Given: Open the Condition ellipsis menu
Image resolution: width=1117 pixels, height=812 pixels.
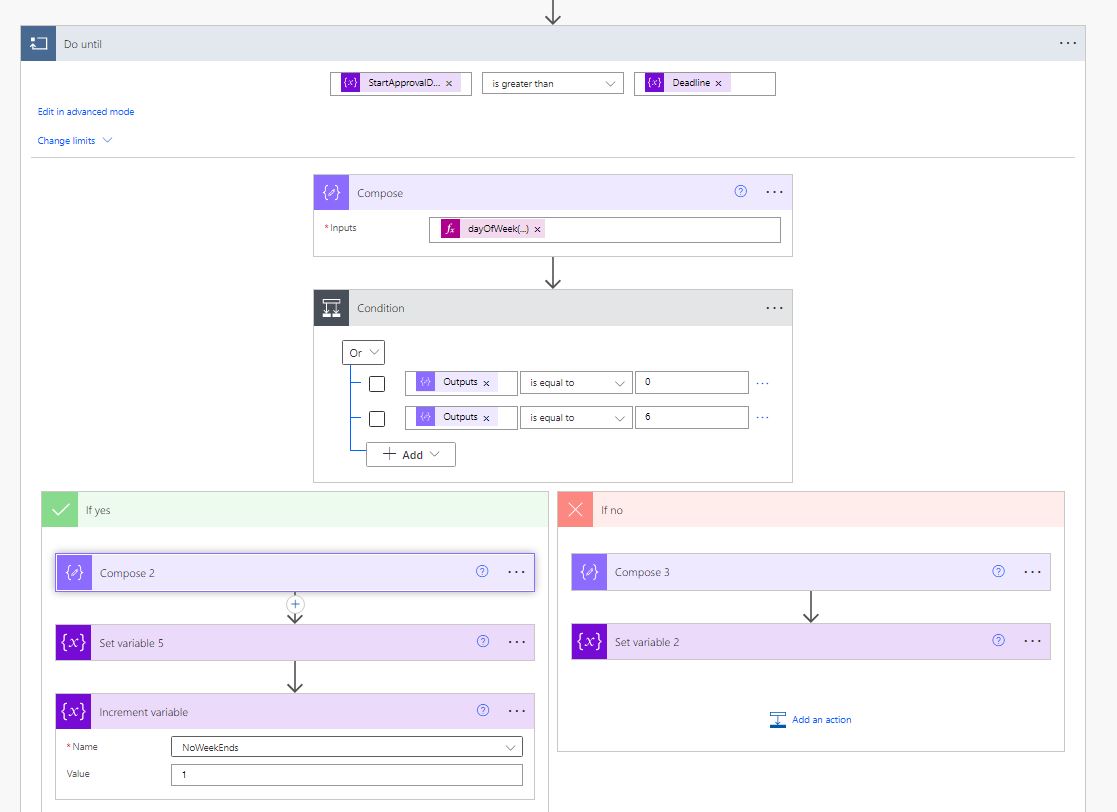Looking at the screenshot, I should pyautogui.click(x=774, y=307).
